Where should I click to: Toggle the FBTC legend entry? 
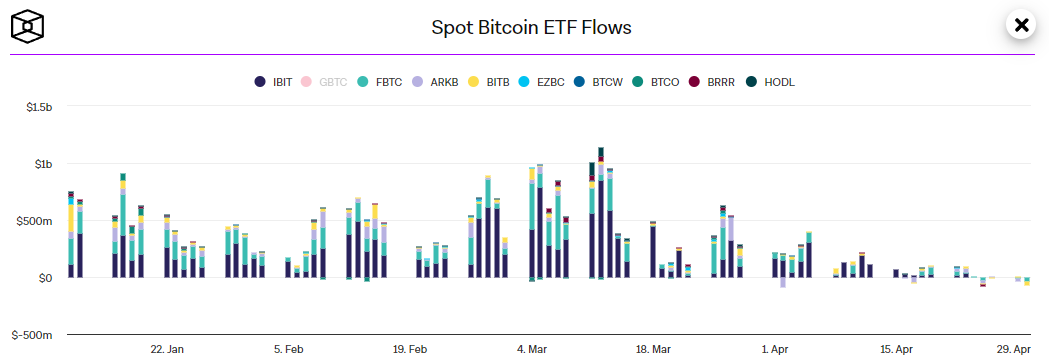click(x=380, y=82)
